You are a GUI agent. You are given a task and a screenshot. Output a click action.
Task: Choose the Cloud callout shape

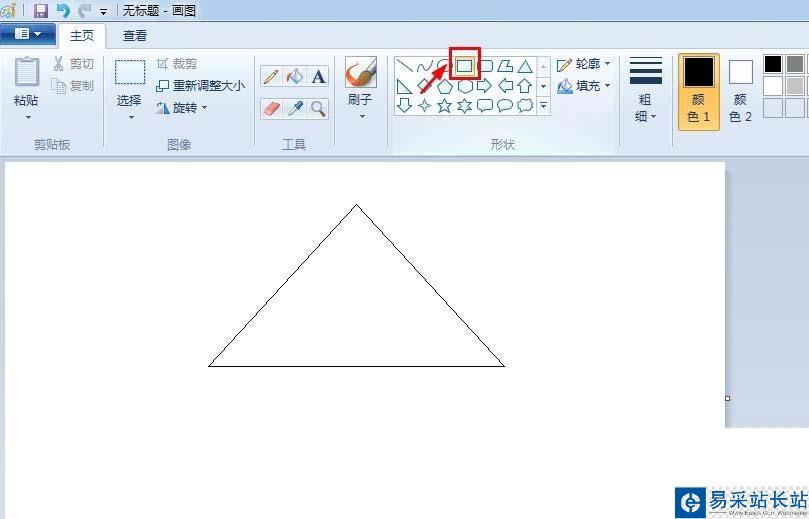(525, 105)
